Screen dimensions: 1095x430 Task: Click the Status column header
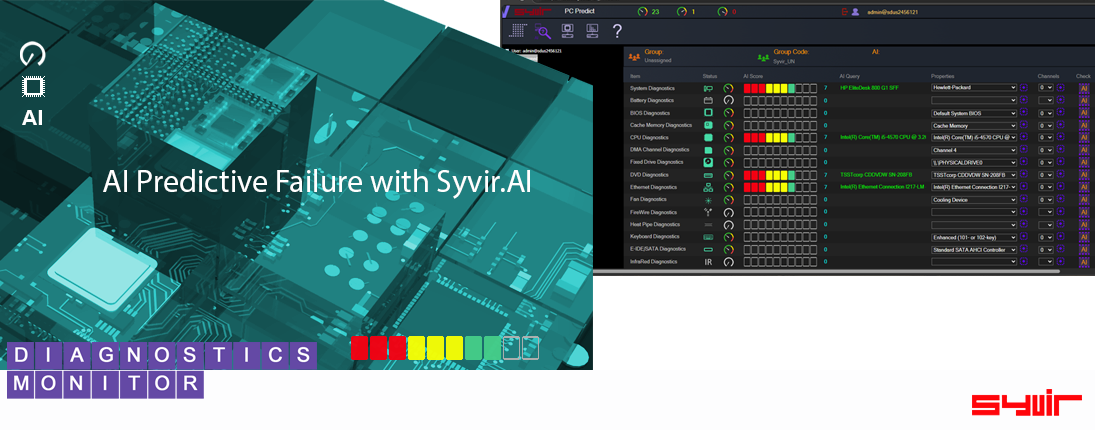click(710, 76)
